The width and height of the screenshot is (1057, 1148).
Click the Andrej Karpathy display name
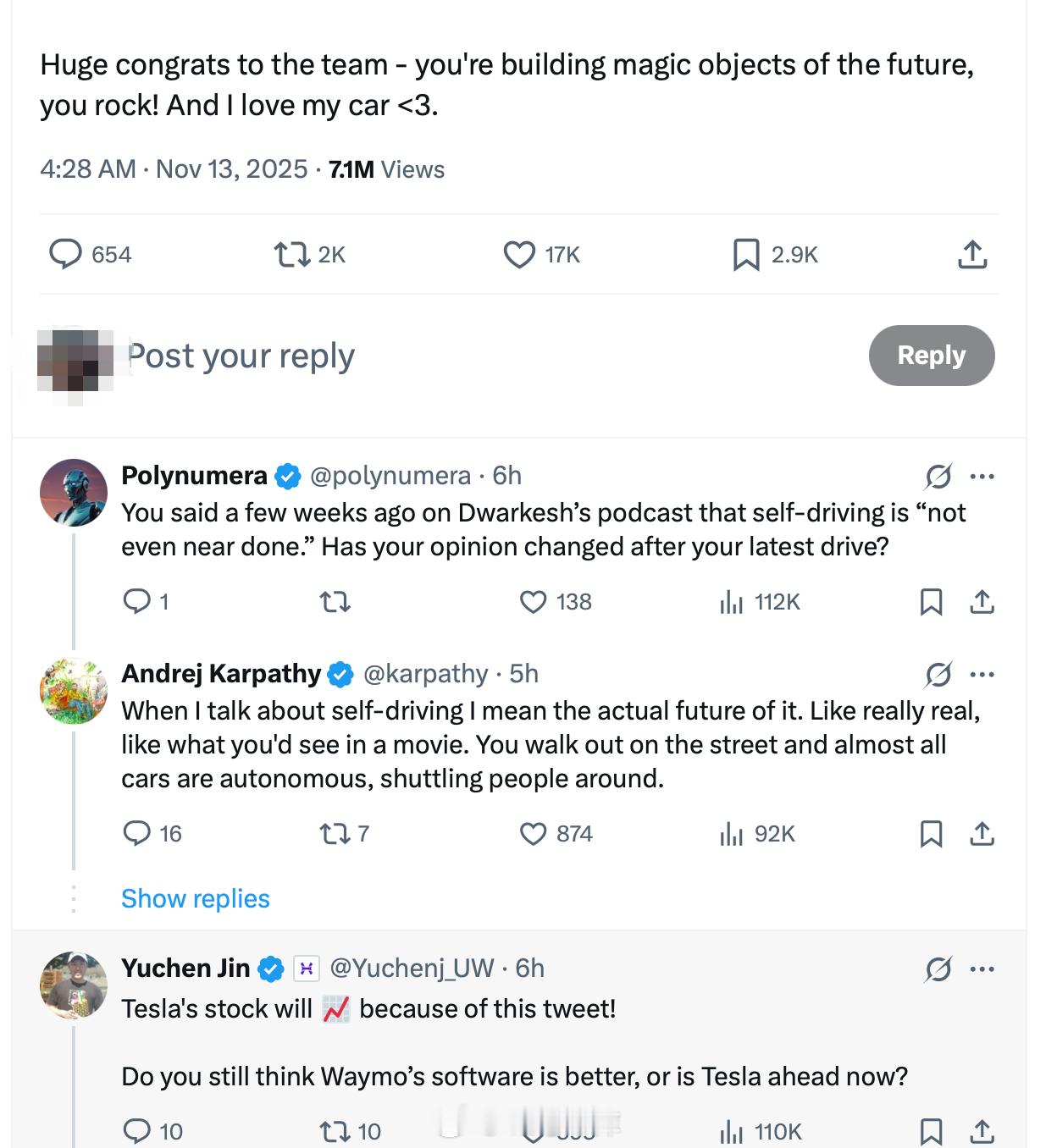(x=221, y=674)
